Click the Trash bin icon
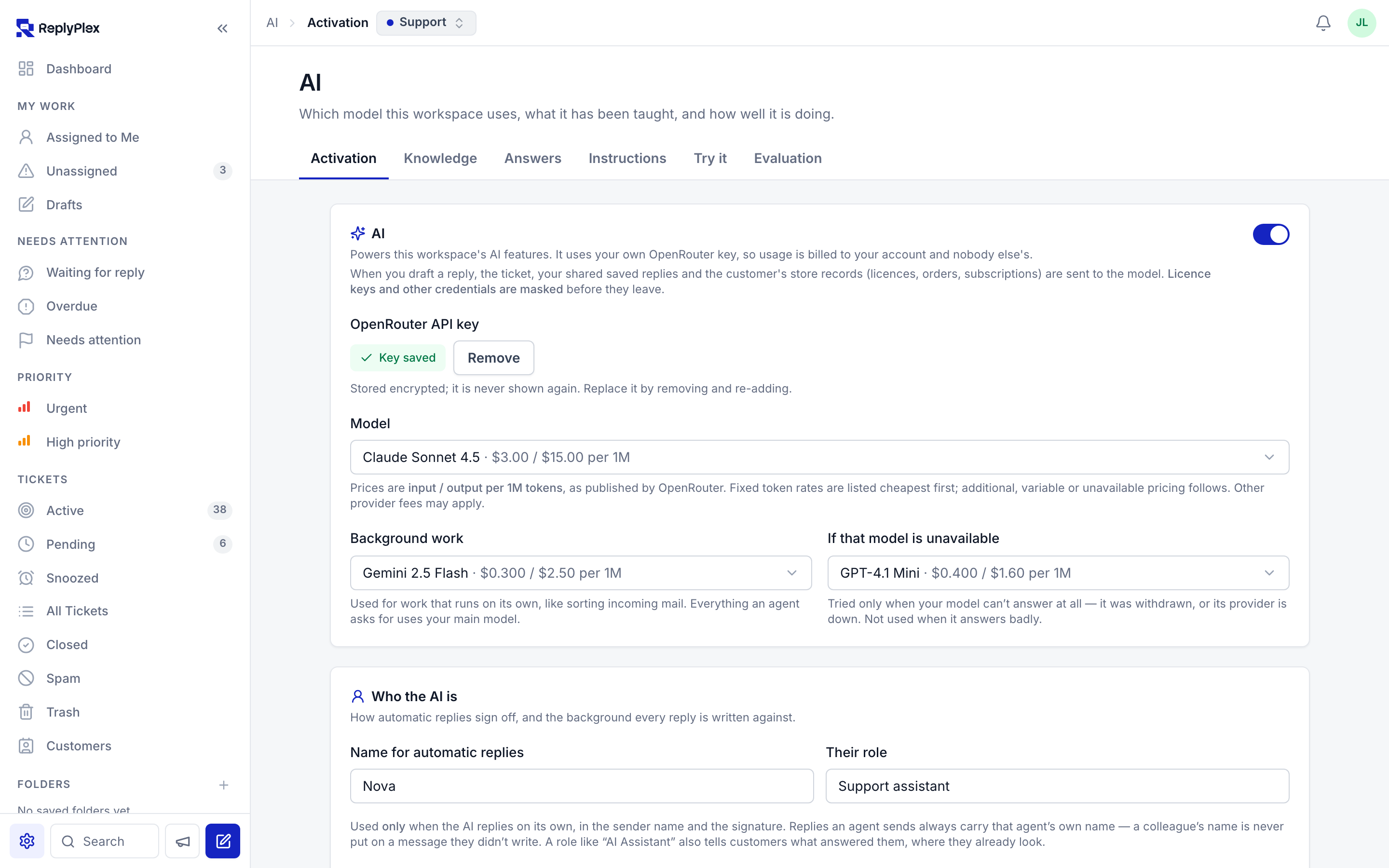Screen dimensions: 1389x868 [x=26, y=712]
